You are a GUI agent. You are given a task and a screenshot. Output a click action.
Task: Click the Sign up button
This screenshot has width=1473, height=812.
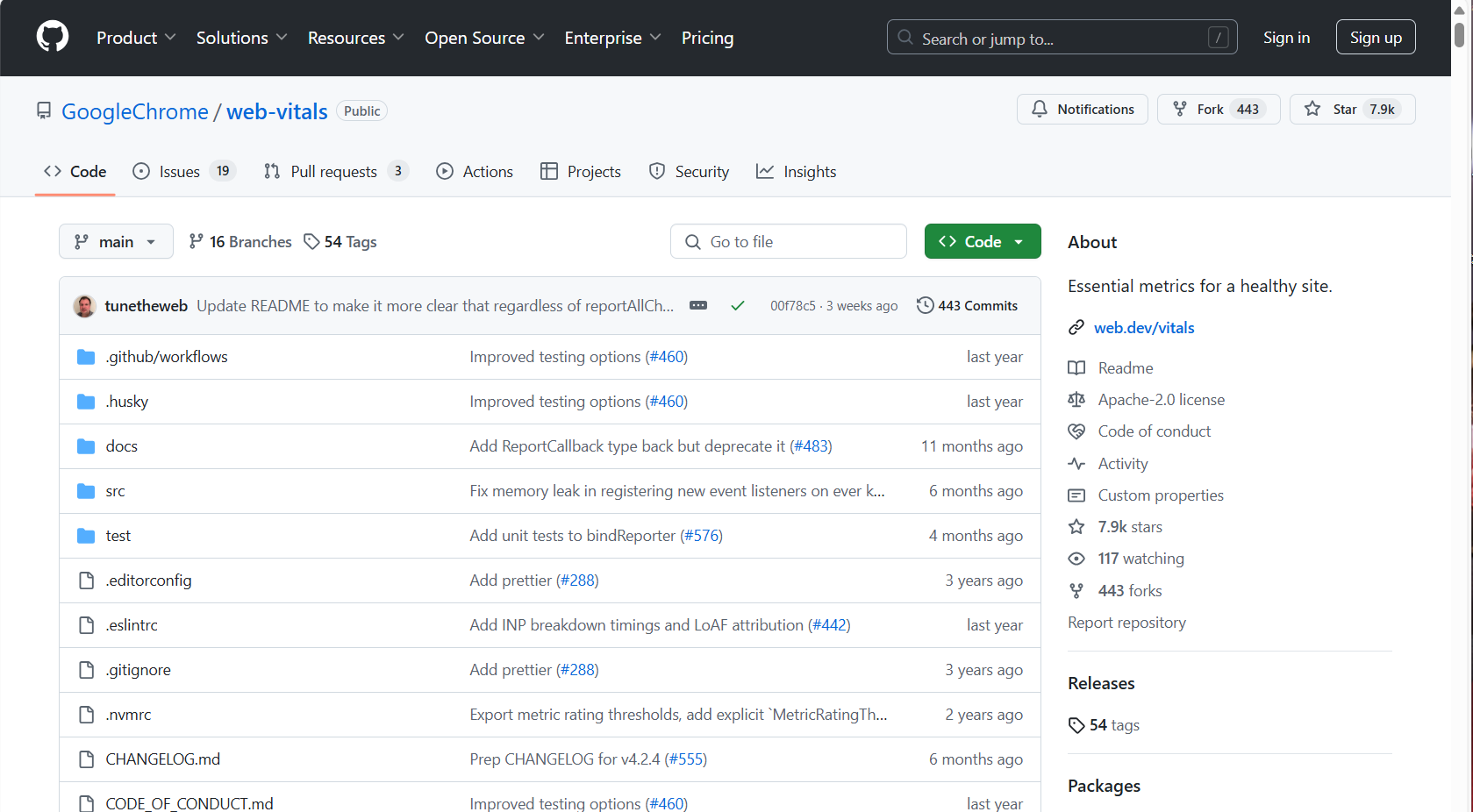[1376, 37]
